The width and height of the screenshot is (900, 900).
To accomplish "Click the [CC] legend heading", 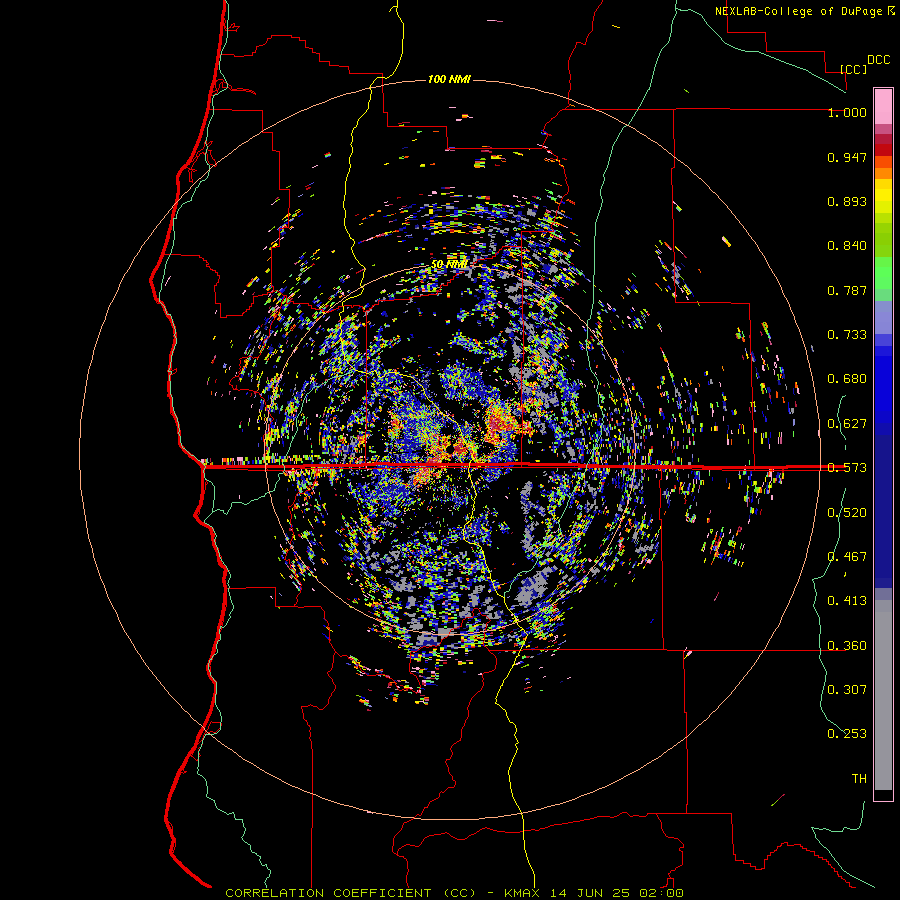I will [854, 69].
